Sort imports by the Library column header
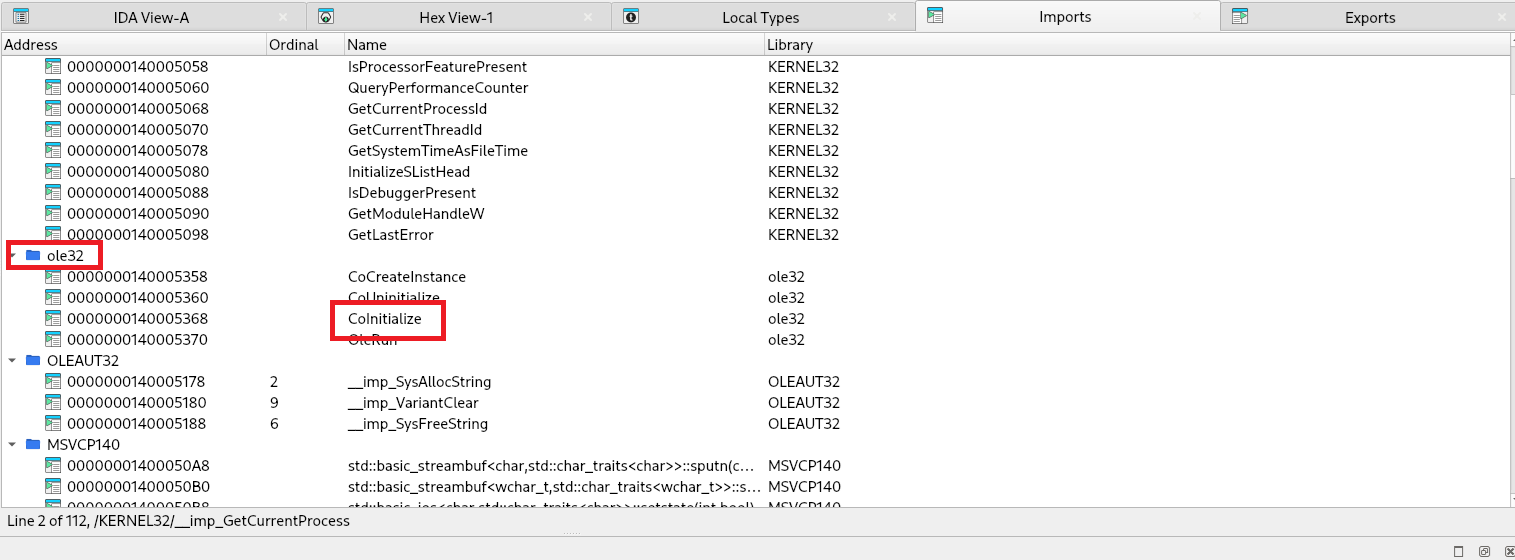 789,44
